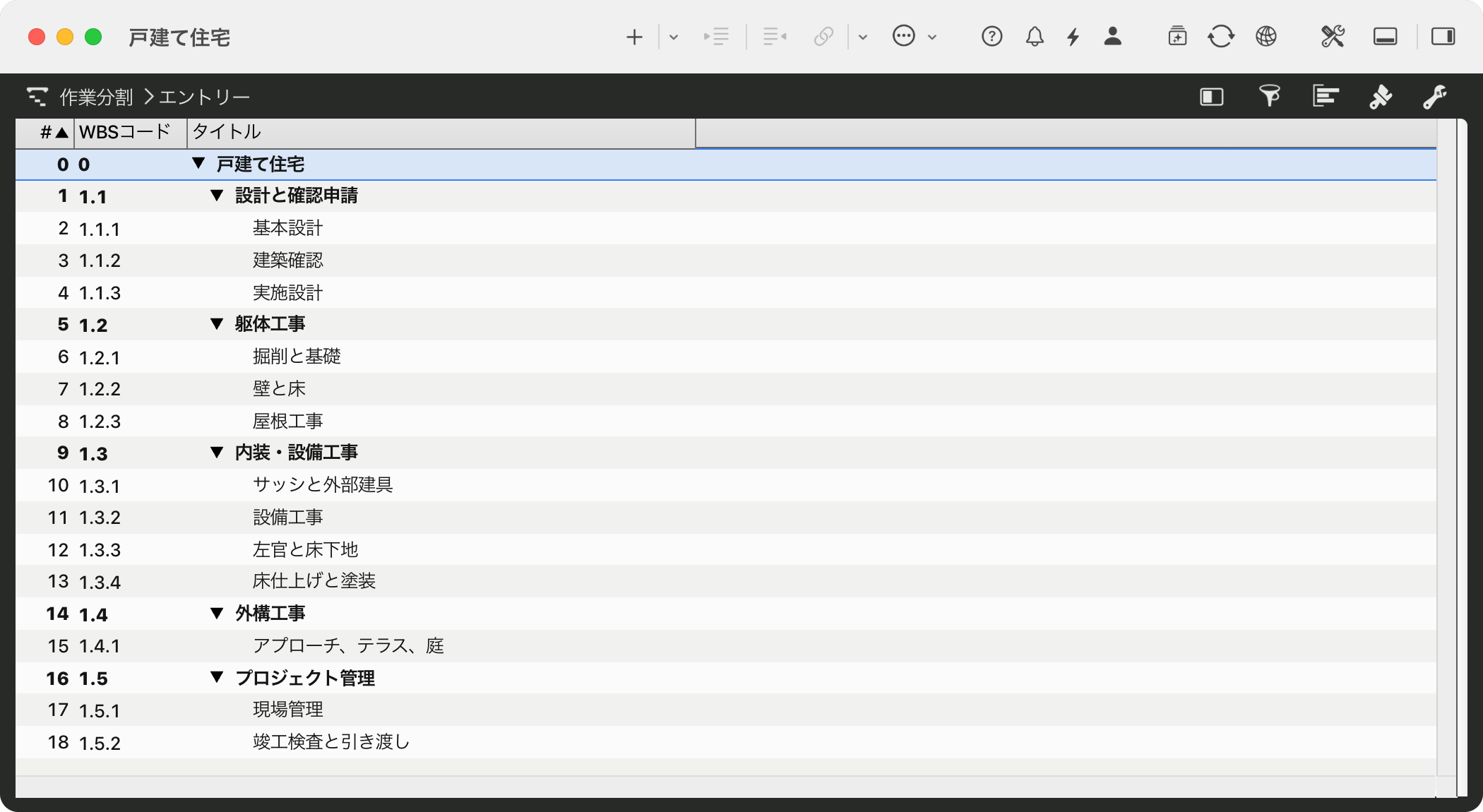Click the bar layout icon in view bar

point(1326,95)
